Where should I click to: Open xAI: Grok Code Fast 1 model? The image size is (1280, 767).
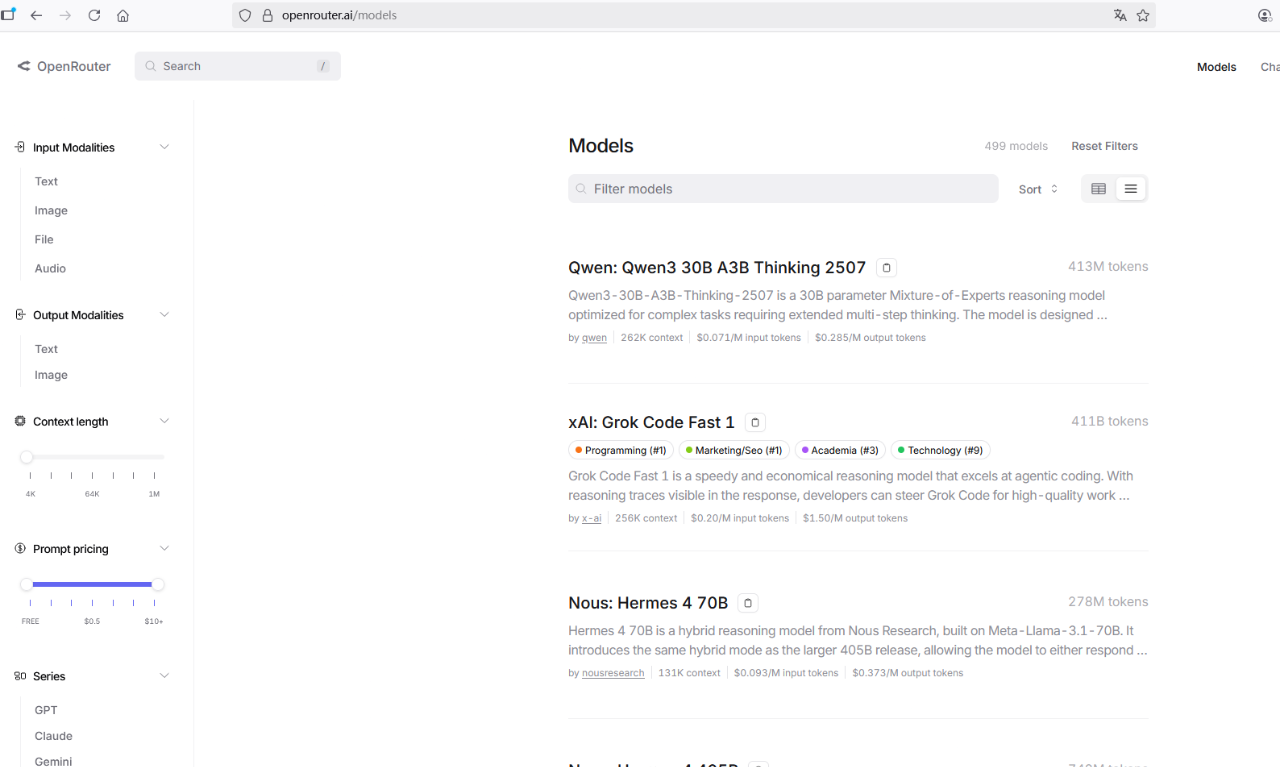tap(651, 422)
